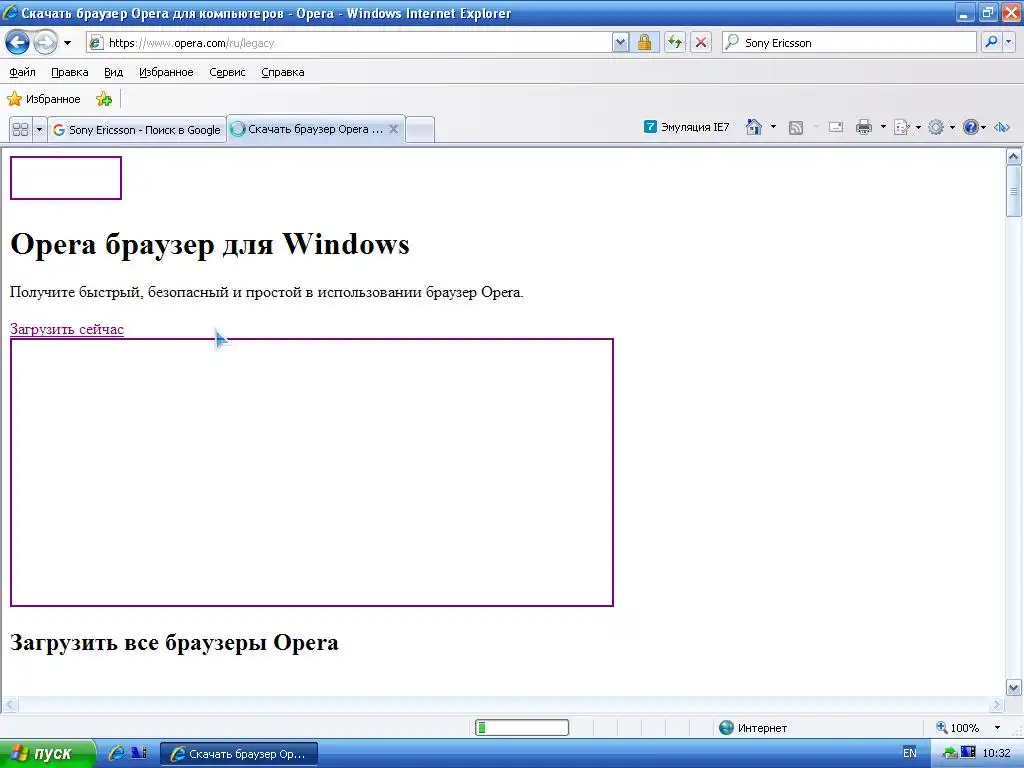
Task: Click the opera.com legacy URL address field
Action: 350,43
